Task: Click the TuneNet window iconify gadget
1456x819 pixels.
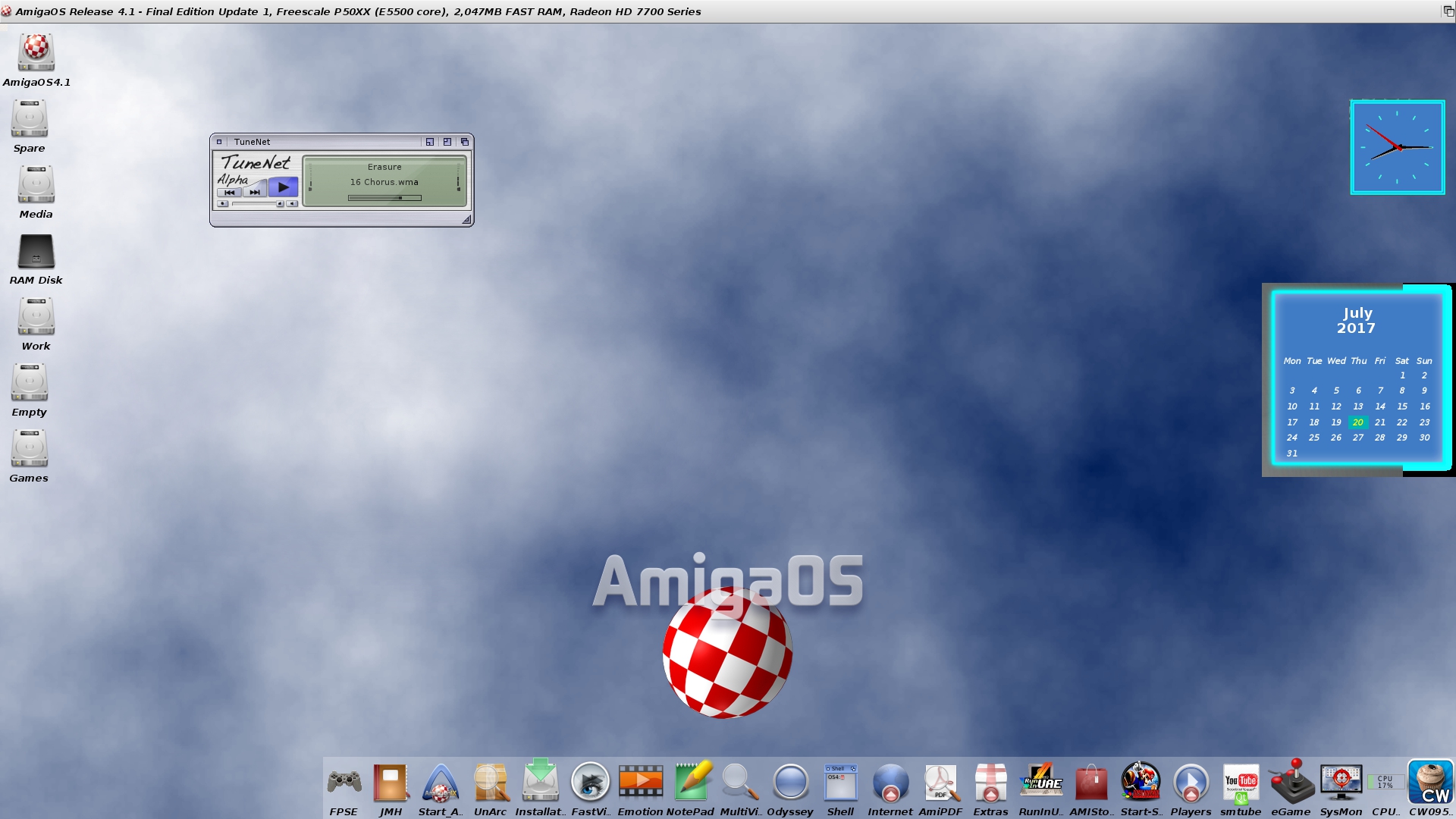Action: [430, 142]
